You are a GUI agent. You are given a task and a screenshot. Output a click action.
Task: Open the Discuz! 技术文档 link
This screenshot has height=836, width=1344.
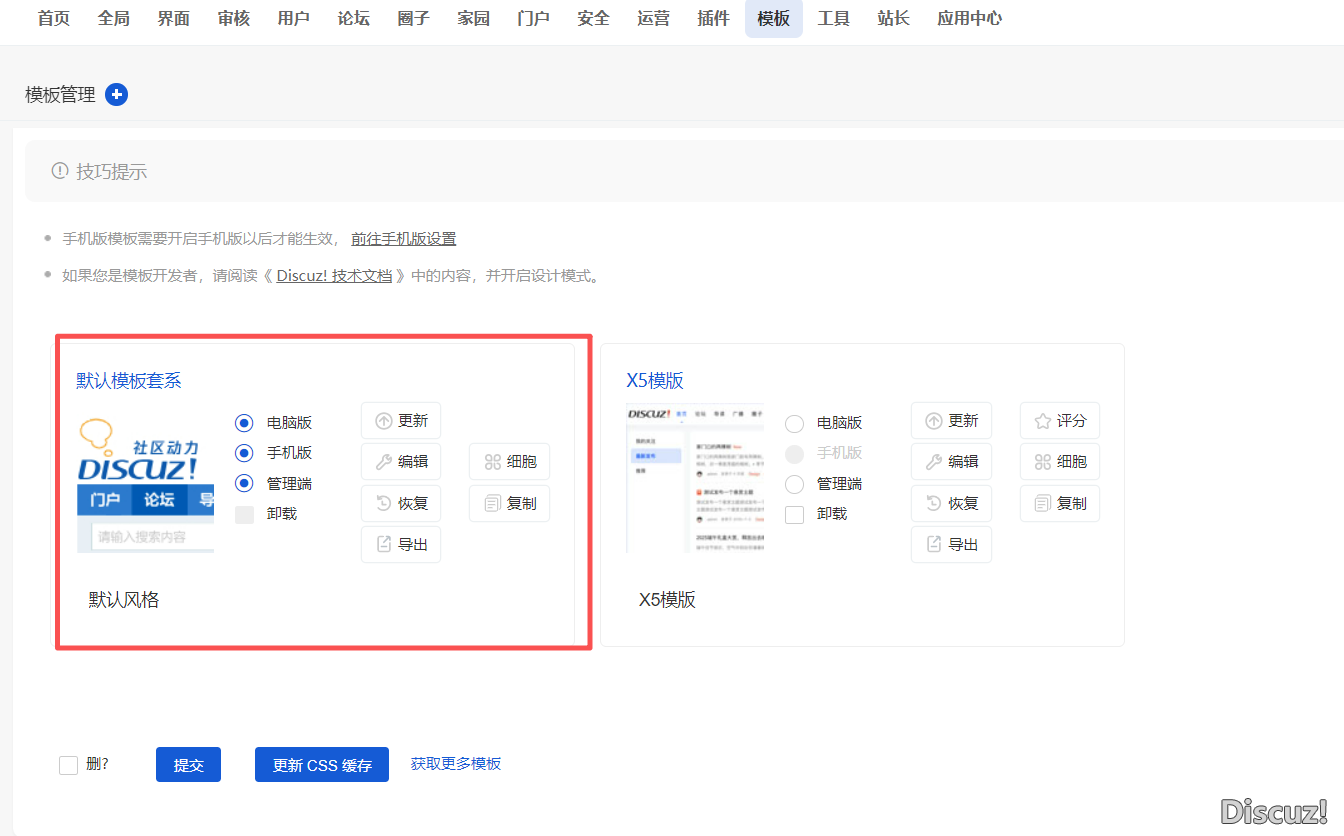pos(334,276)
